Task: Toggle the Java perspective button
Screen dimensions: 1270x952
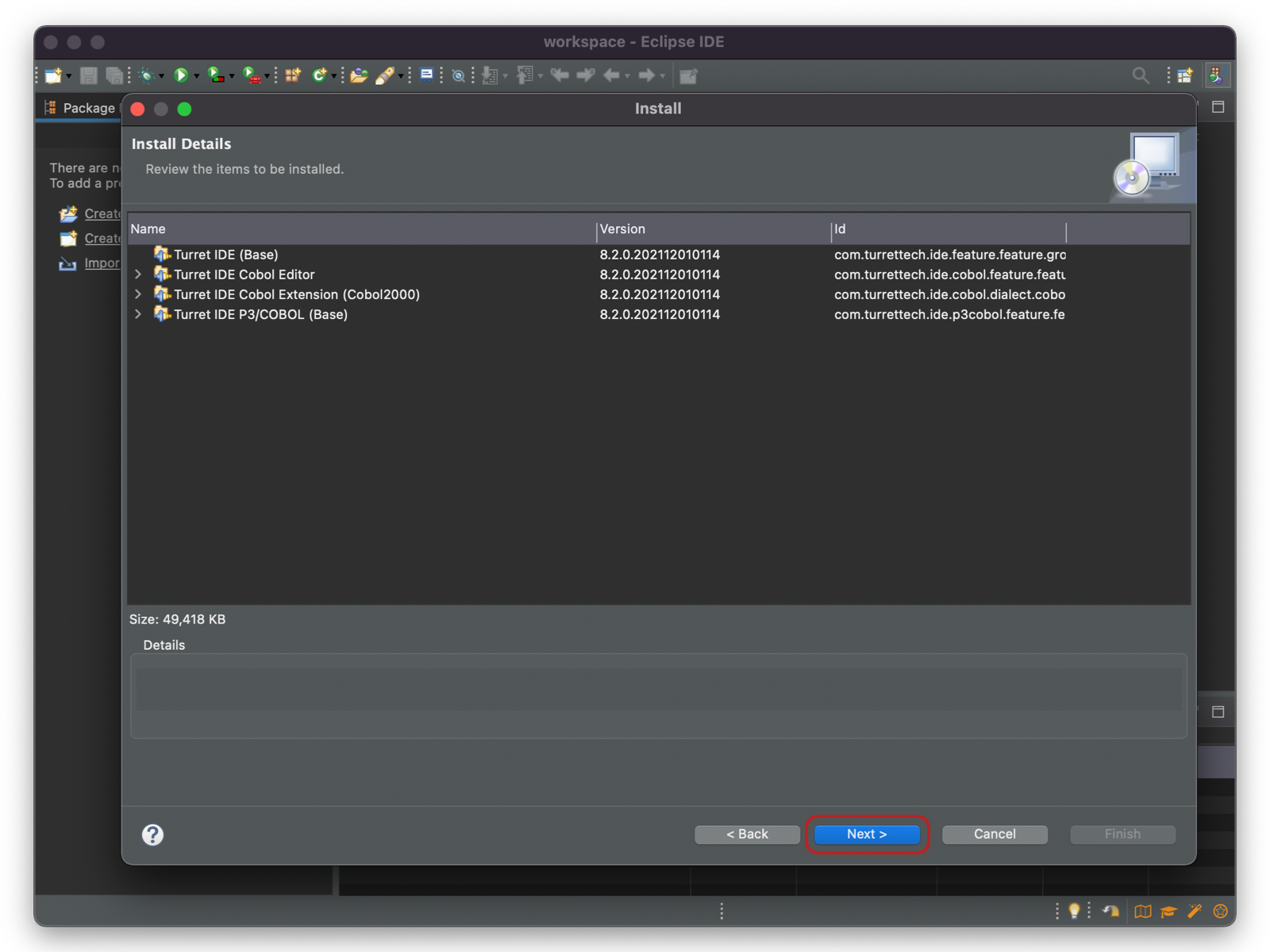Action: (x=1217, y=75)
